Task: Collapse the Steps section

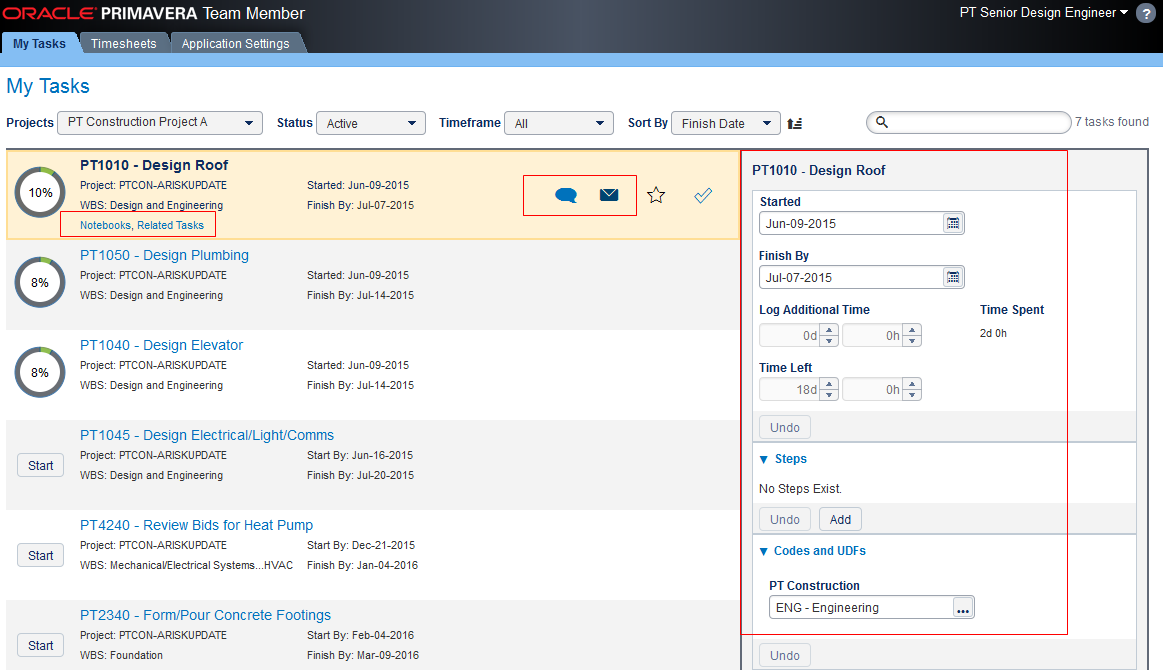Action: [x=764, y=459]
